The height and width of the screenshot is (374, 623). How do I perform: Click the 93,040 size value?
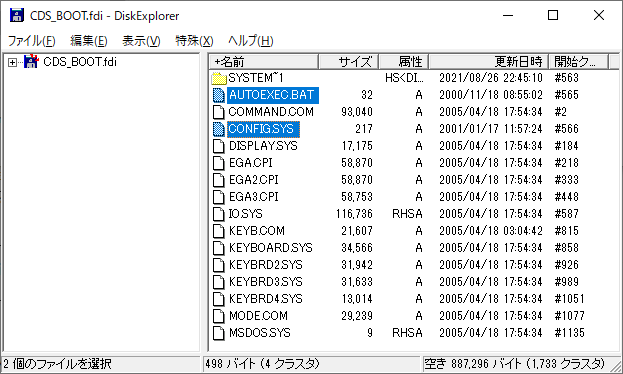point(357,112)
